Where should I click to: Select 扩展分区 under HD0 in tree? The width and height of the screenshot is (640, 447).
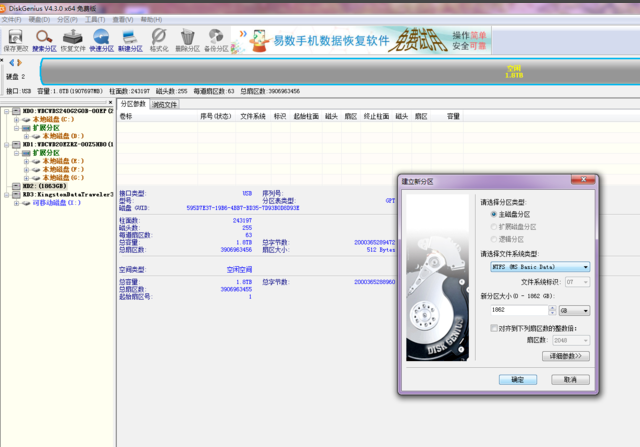(46, 128)
